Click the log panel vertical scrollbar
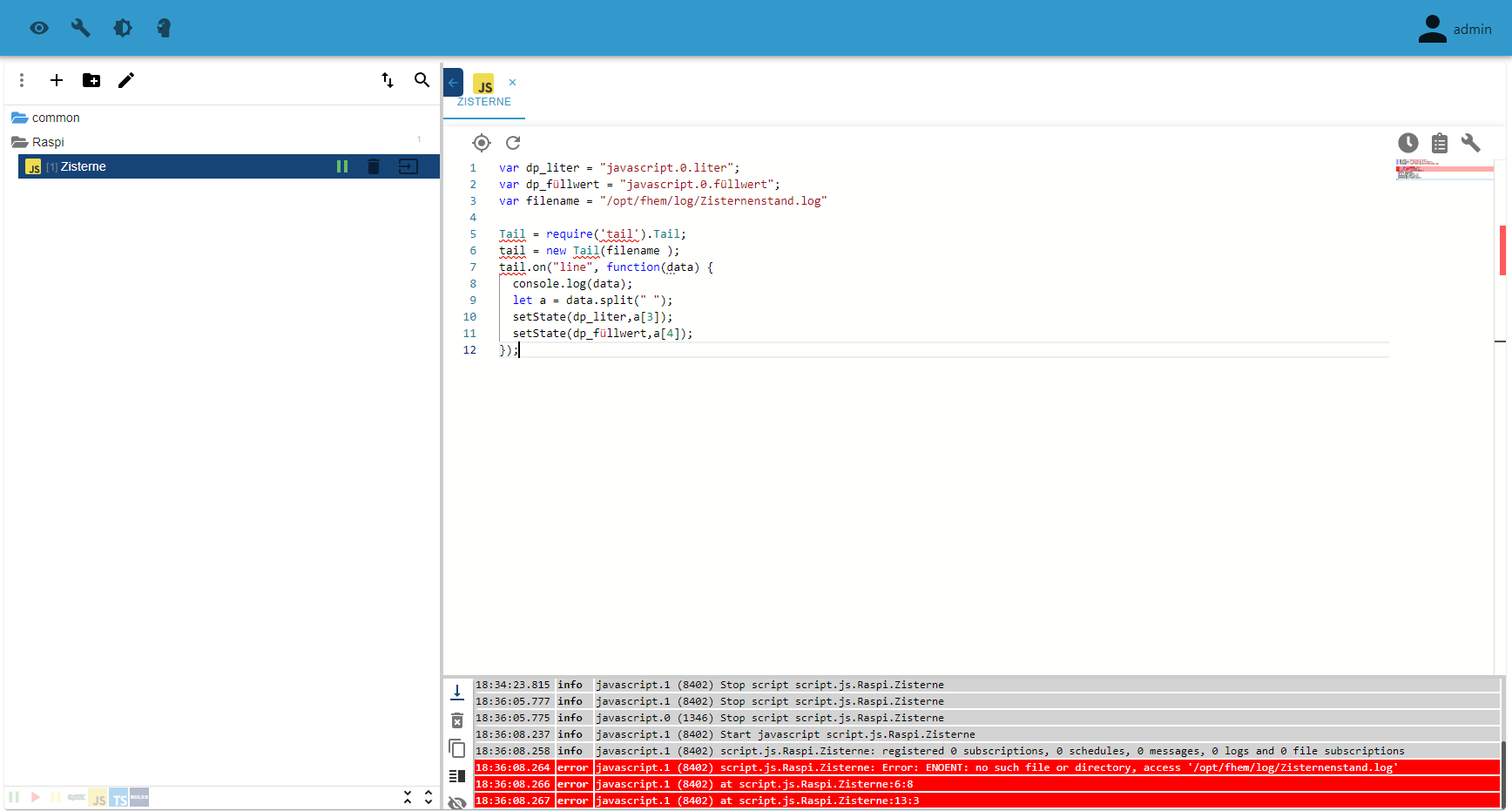1512x811 pixels. [x=1504, y=775]
